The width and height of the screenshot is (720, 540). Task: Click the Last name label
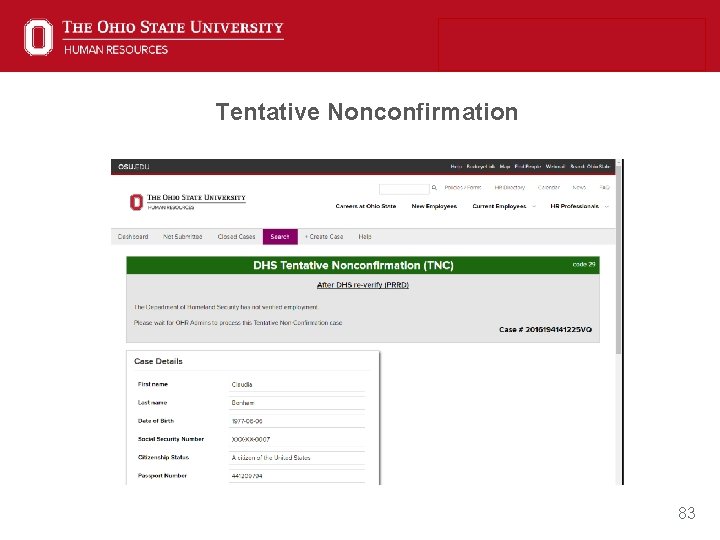click(152, 403)
